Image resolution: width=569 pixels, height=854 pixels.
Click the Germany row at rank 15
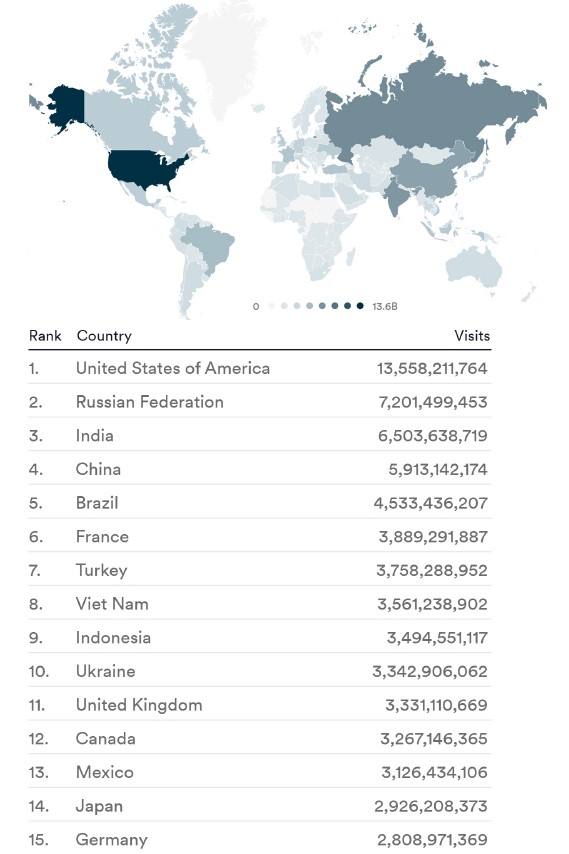(x=260, y=839)
